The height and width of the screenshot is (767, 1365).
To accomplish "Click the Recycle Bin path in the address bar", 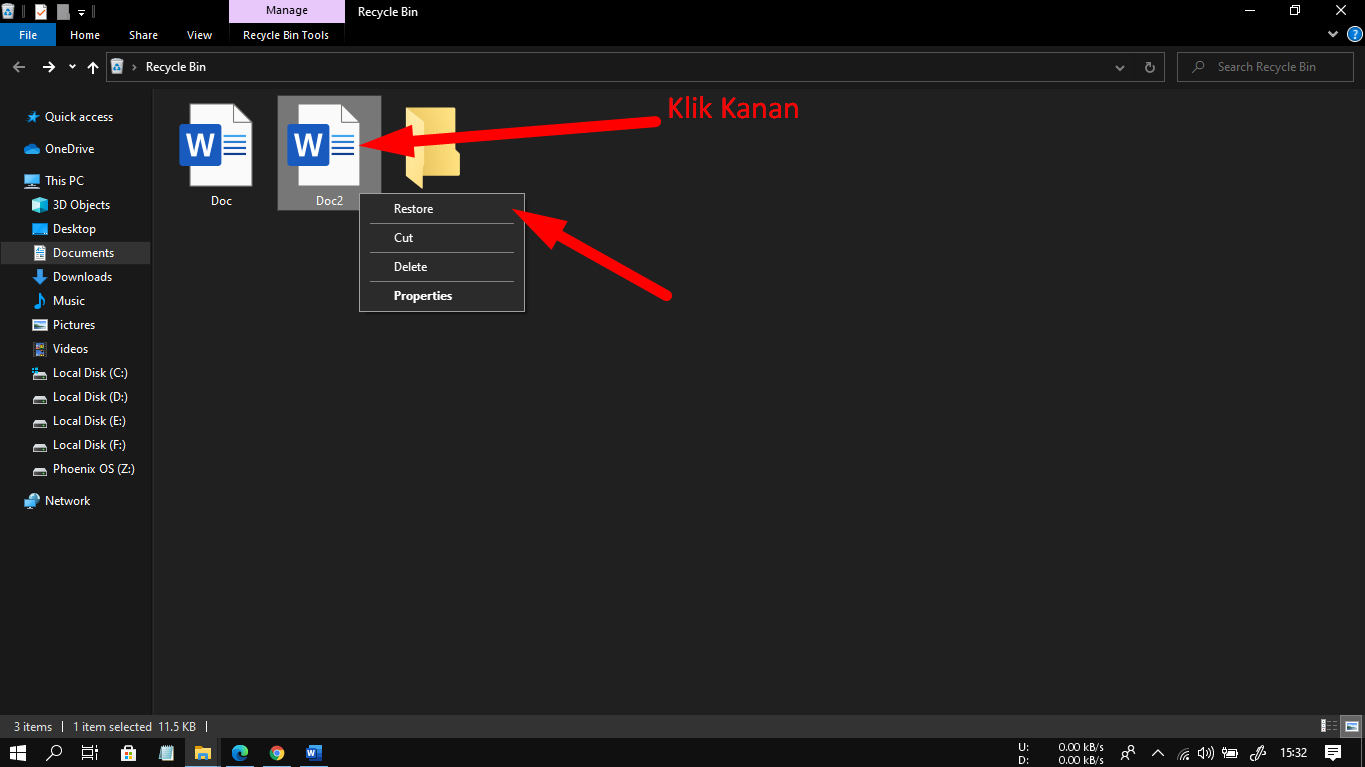I will tap(176, 67).
